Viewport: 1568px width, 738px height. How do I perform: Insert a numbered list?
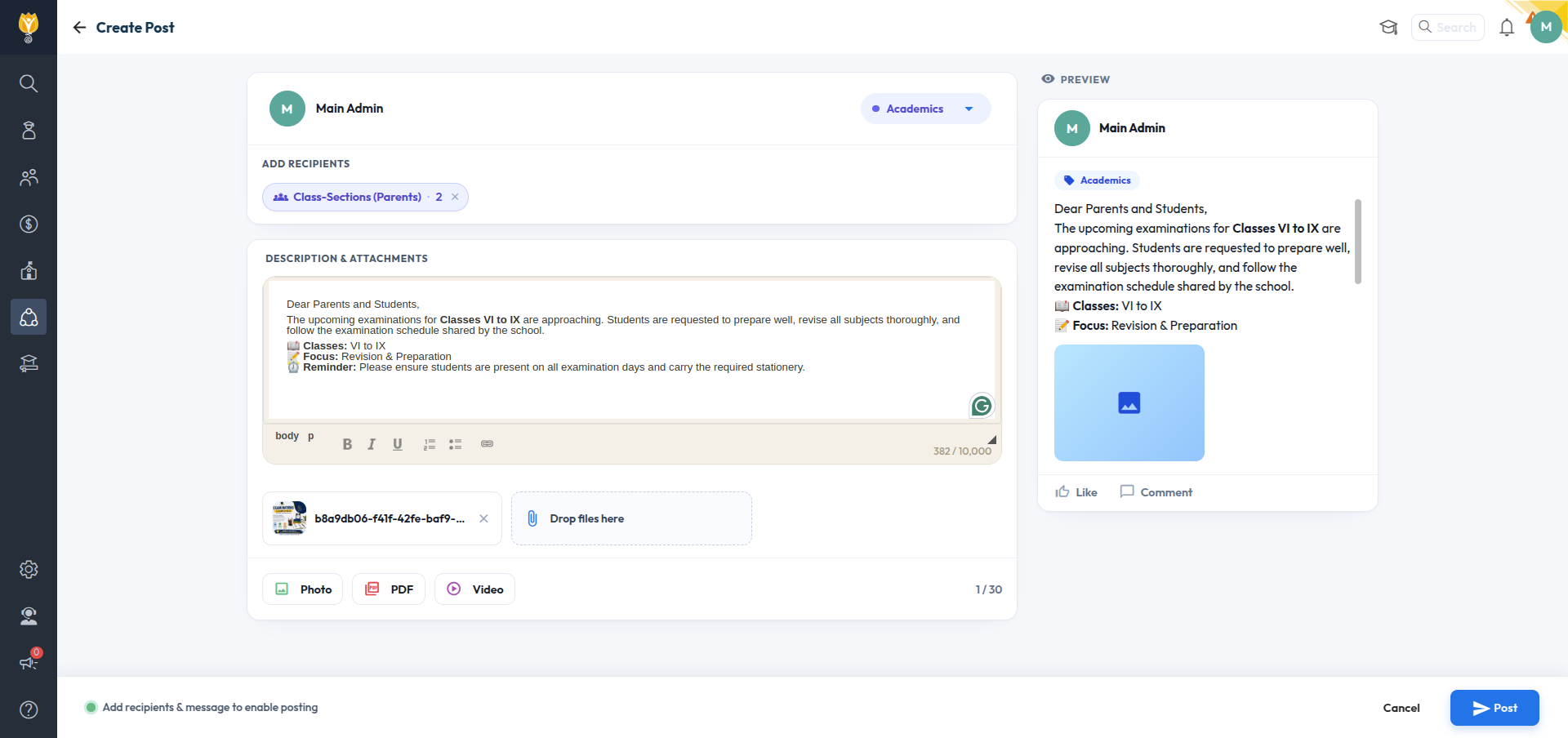[430, 444]
